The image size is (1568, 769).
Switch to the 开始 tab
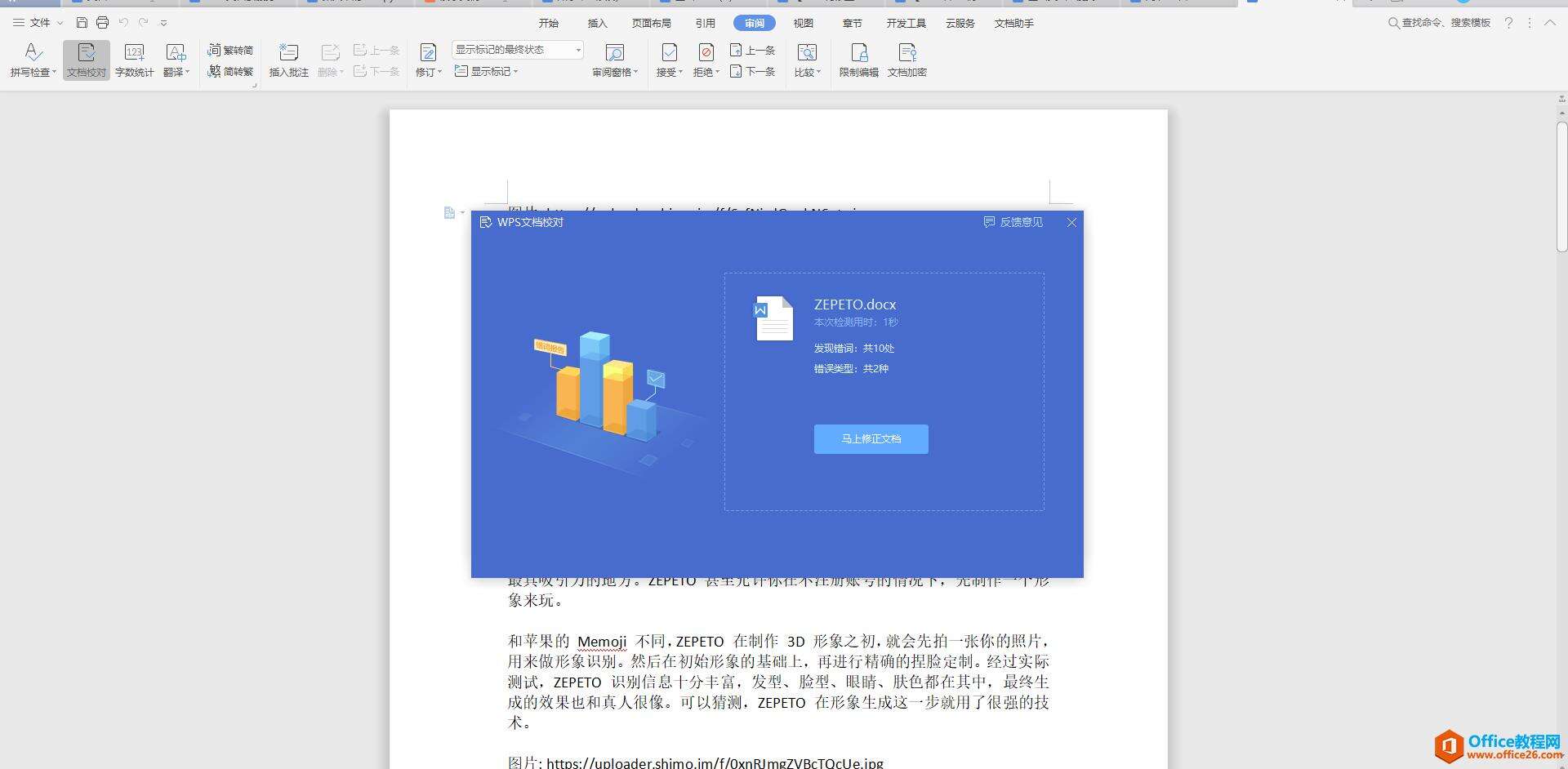pyautogui.click(x=549, y=24)
